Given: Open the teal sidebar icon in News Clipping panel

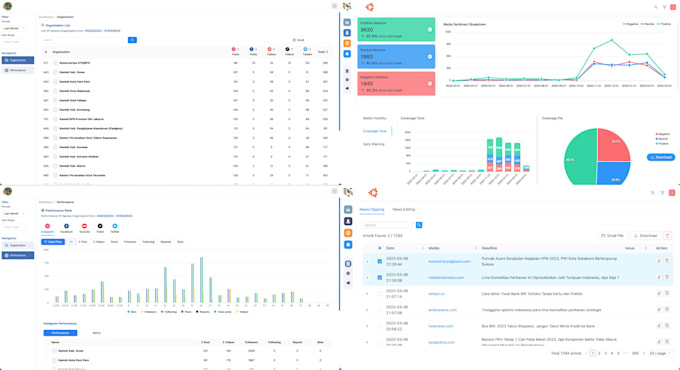Looking at the screenshot, I should tap(348, 210).
